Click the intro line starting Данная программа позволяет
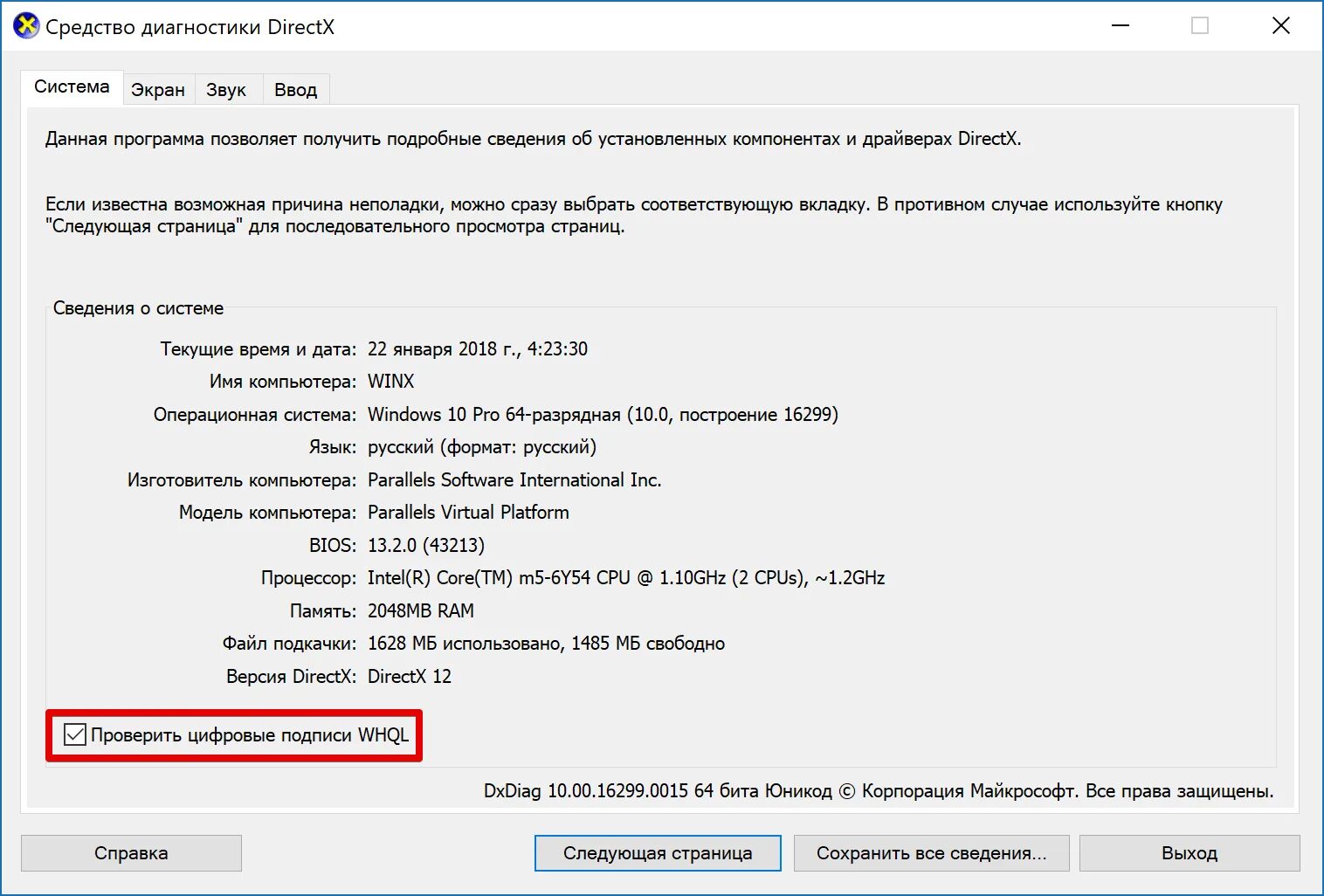Viewport: 1324px width, 896px height. (533, 139)
